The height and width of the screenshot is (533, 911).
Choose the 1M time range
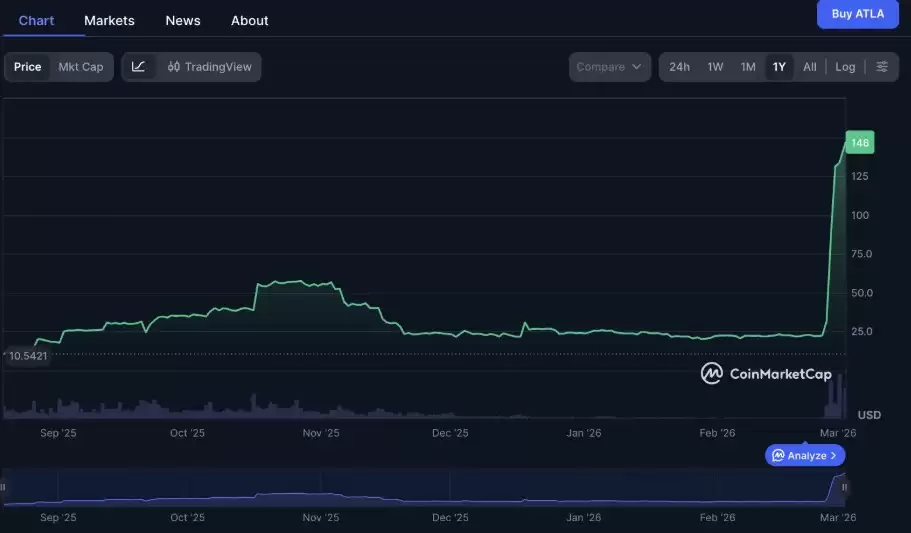[747, 67]
